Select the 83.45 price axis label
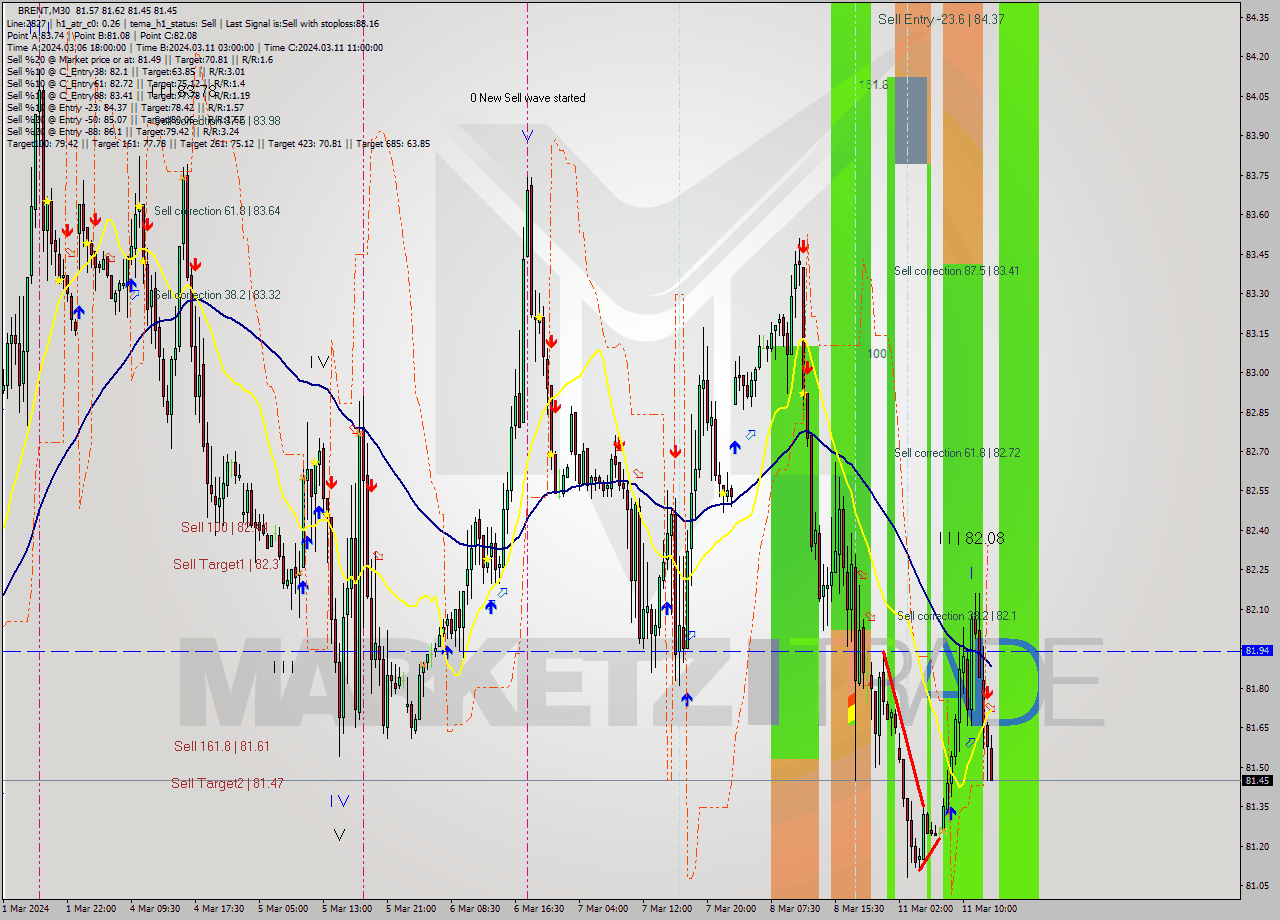Screen dimensions: 1280x920 click(x=1258, y=254)
